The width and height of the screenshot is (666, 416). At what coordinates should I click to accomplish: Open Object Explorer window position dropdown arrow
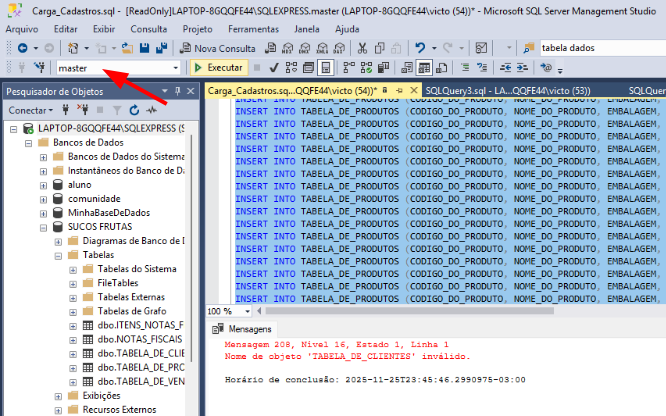point(165,91)
